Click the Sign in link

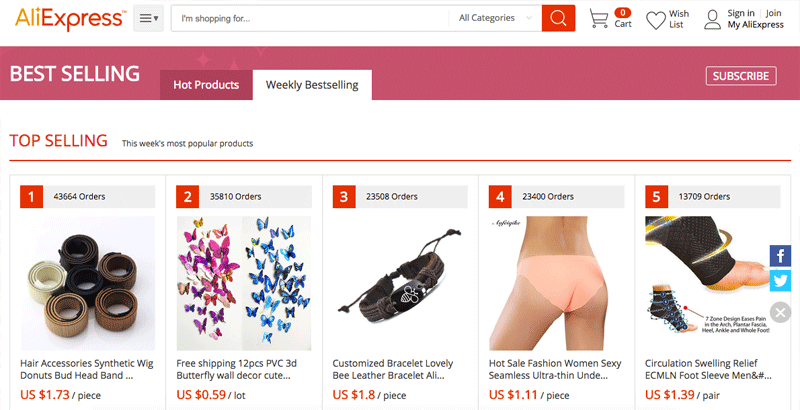click(741, 13)
